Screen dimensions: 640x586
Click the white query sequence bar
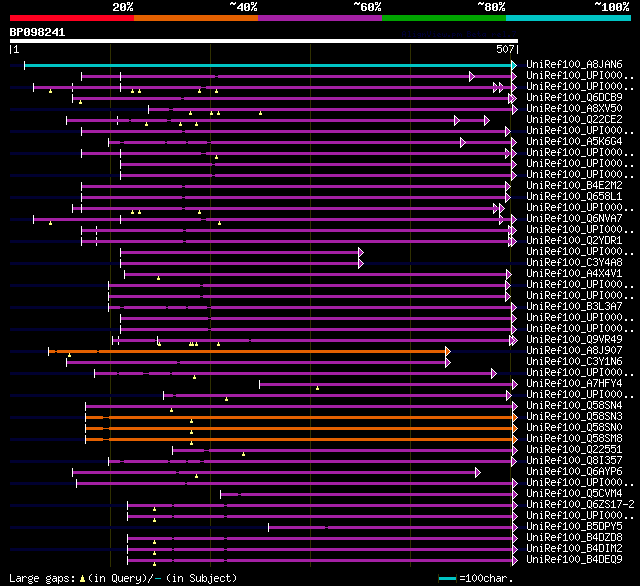click(264, 41)
